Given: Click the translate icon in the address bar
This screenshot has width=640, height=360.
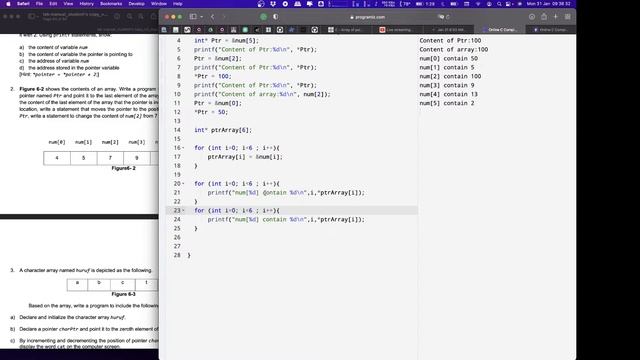Looking at the screenshot, I should point(441,17).
